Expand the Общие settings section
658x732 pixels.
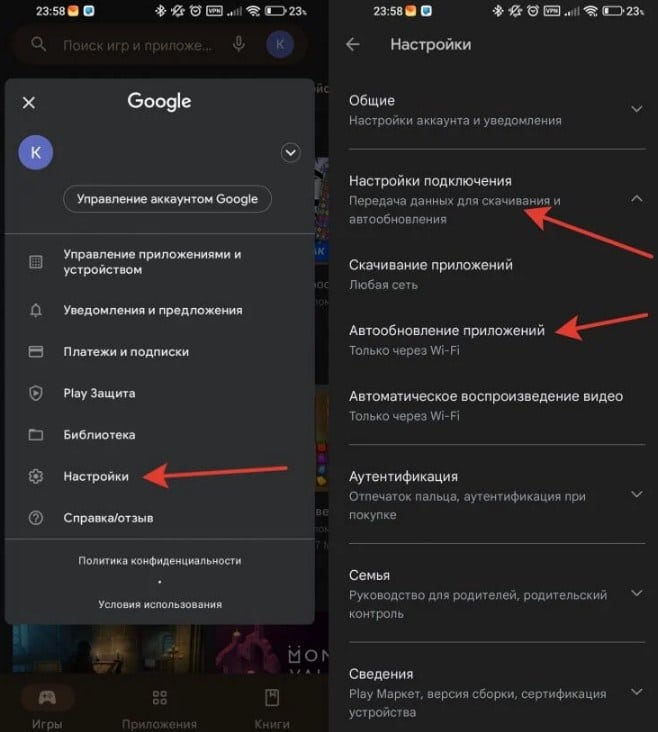[x=636, y=109]
